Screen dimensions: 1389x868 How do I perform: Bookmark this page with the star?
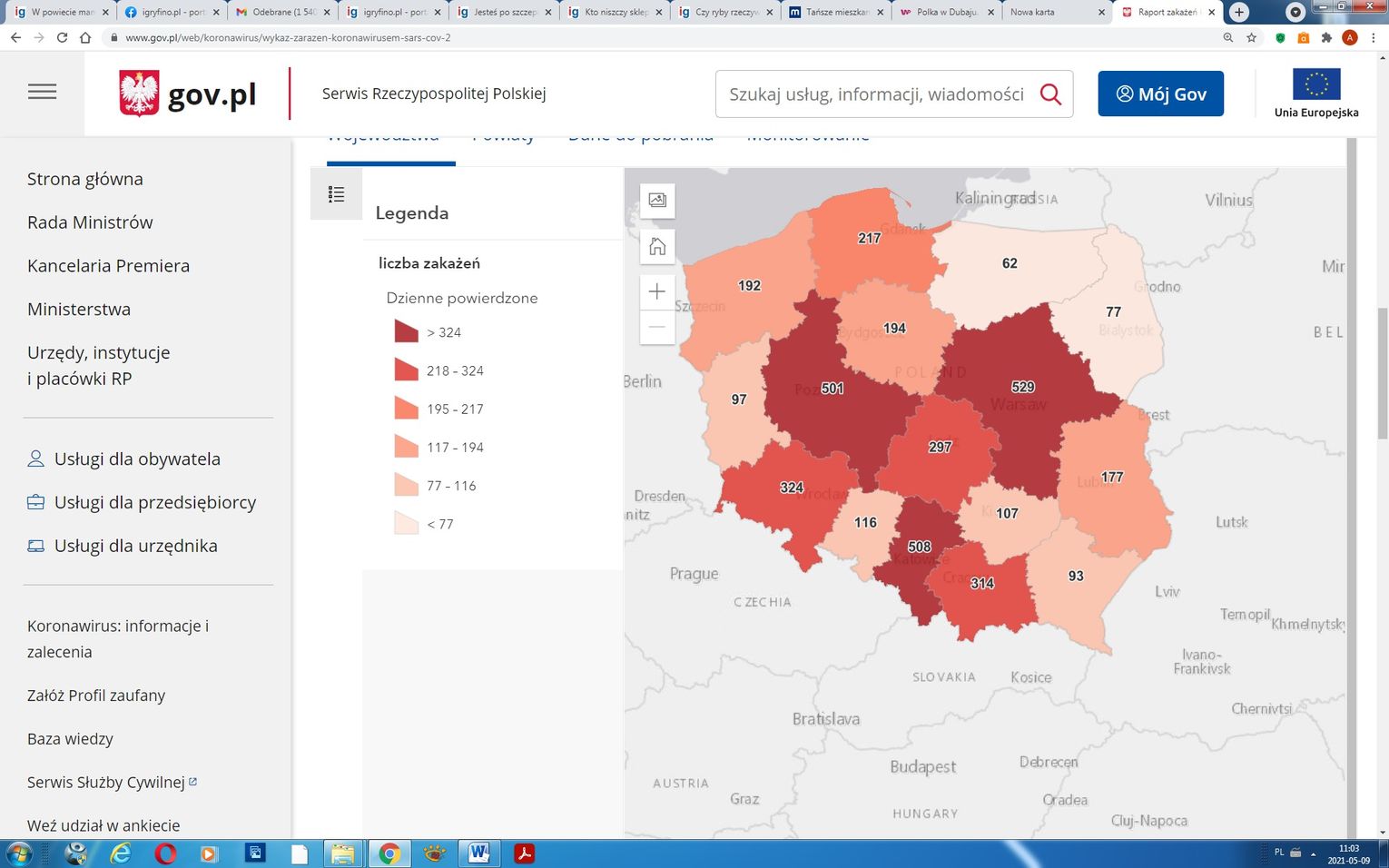[x=1252, y=38]
